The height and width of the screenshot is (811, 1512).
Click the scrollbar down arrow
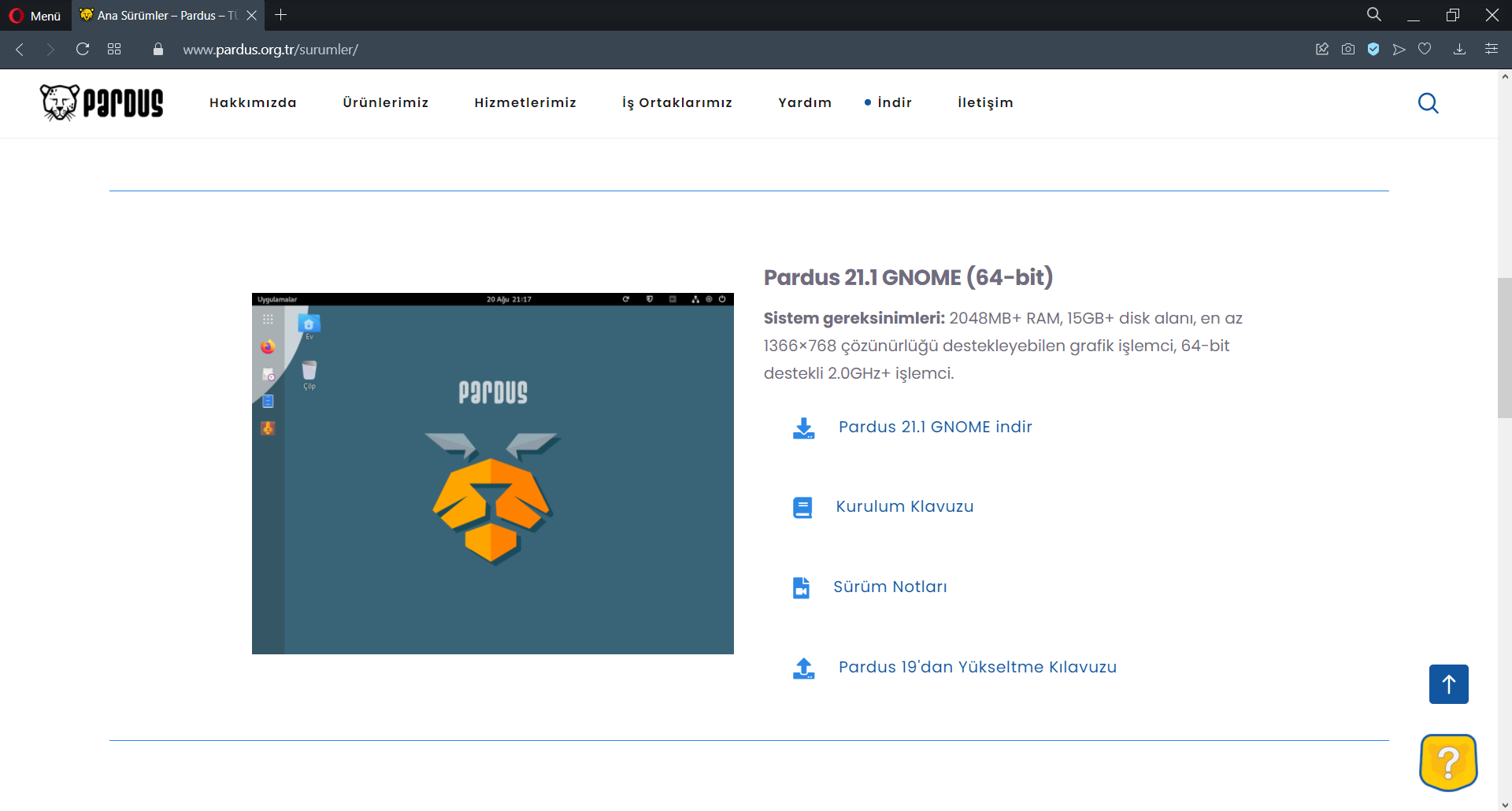pos(1505,805)
